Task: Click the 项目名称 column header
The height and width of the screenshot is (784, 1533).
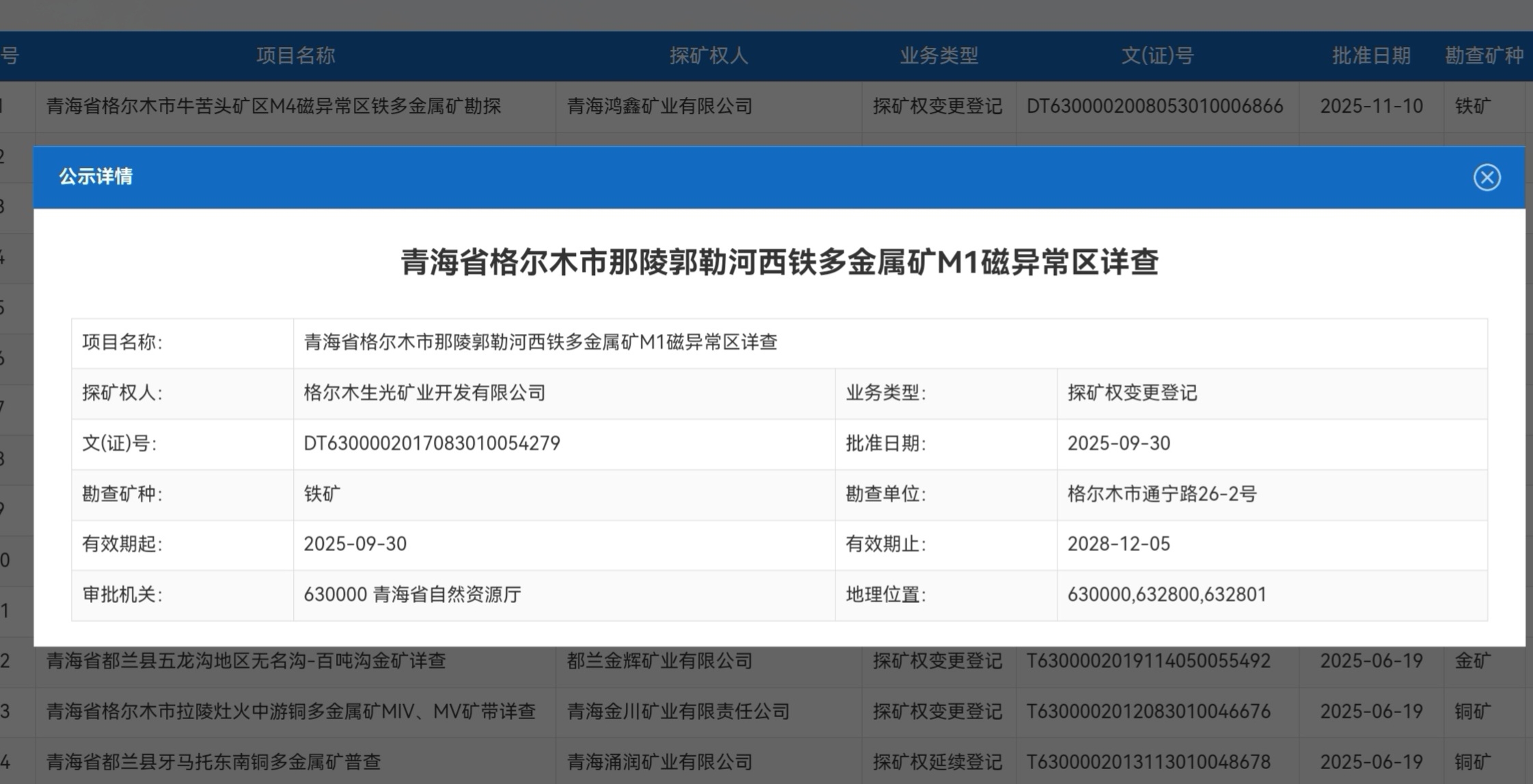Action: tap(296, 56)
